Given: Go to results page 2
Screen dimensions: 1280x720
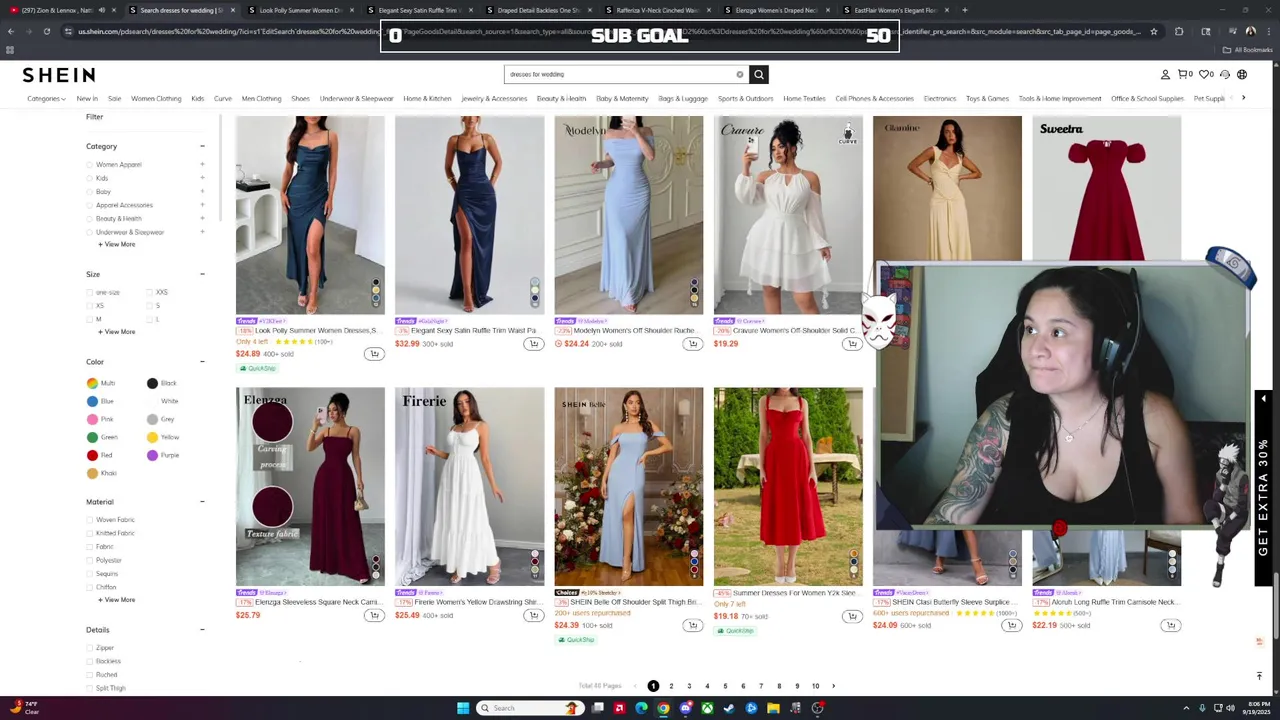Looking at the screenshot, I should 671,686.
